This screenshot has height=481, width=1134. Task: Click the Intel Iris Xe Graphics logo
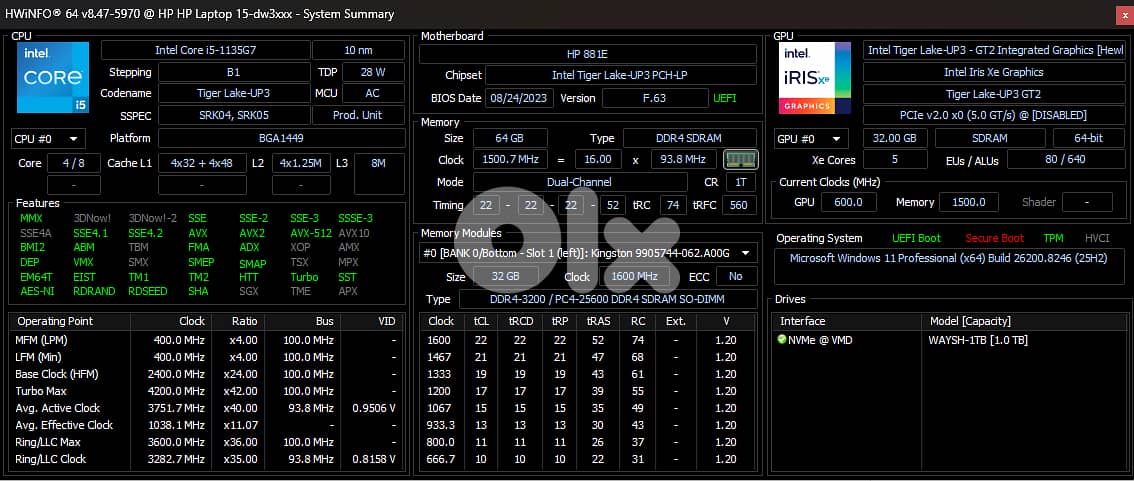coord(815,77)
